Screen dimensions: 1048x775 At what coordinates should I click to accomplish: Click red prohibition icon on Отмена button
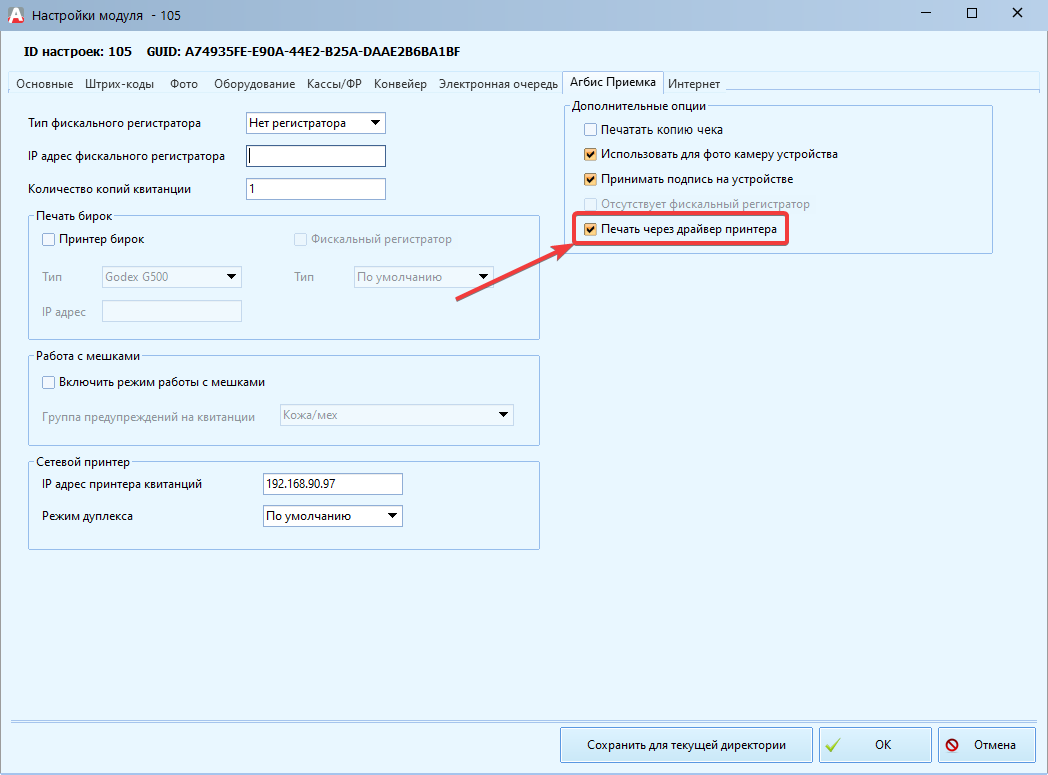pos(952,745)
